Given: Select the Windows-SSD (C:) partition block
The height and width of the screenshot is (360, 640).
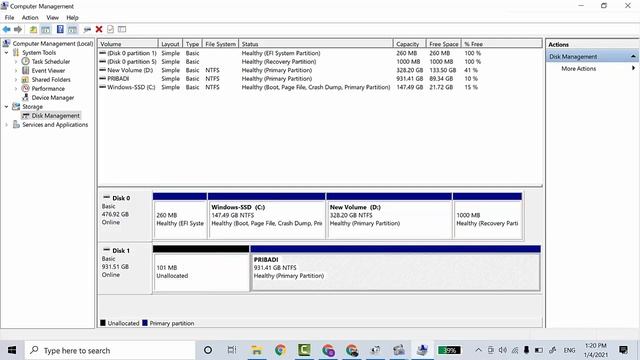Looking at the screenshot, I should click(x=267, y=216).
